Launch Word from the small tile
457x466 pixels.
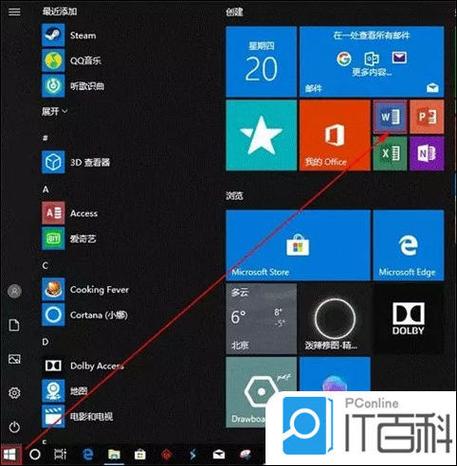click(x=390, y=117)
